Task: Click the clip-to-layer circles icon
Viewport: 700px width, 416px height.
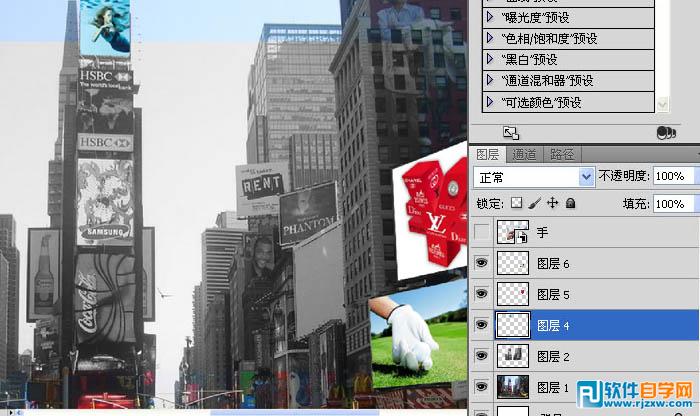Action: (x=666, y=133)
